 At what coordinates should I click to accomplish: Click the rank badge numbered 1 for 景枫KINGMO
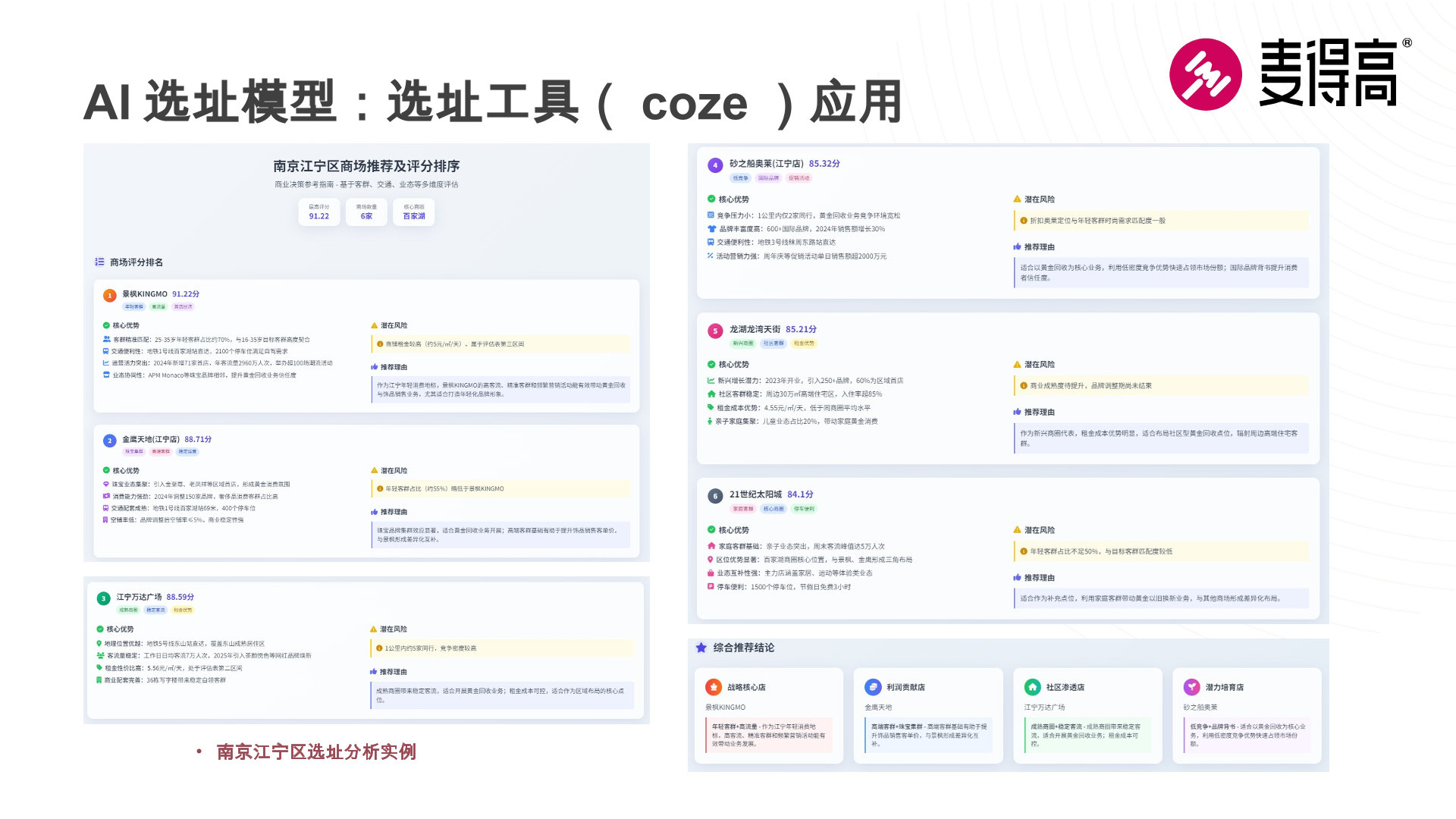pos(109,294)
